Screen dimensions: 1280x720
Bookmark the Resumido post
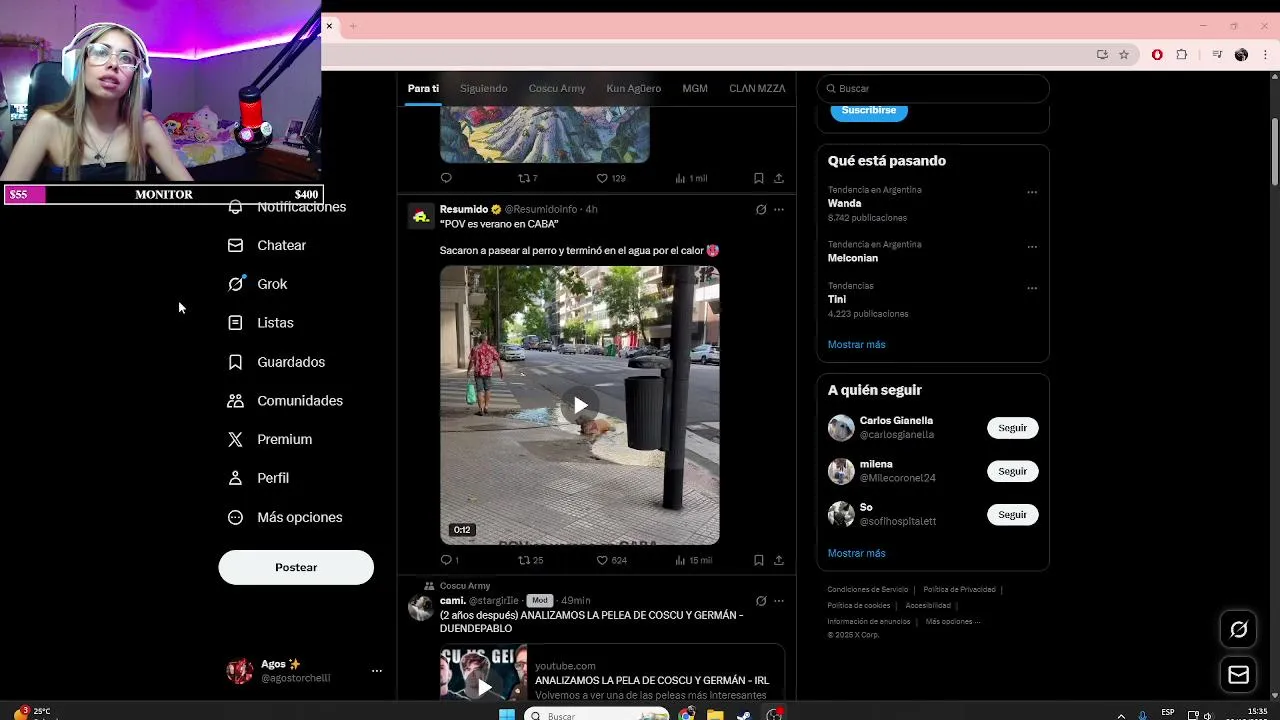click(758, 560)
